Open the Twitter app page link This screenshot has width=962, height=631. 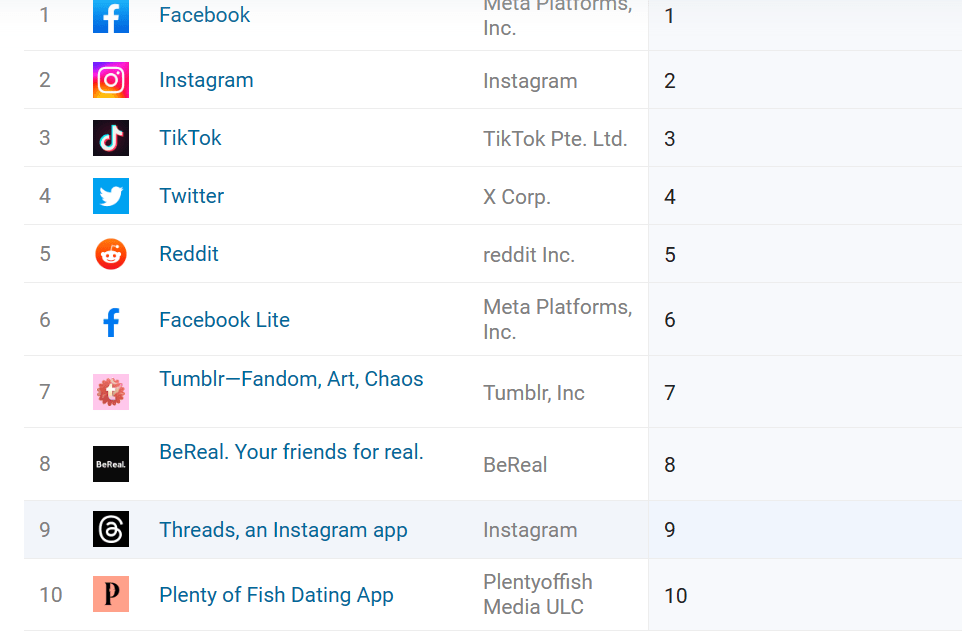[x=191, y=196]
